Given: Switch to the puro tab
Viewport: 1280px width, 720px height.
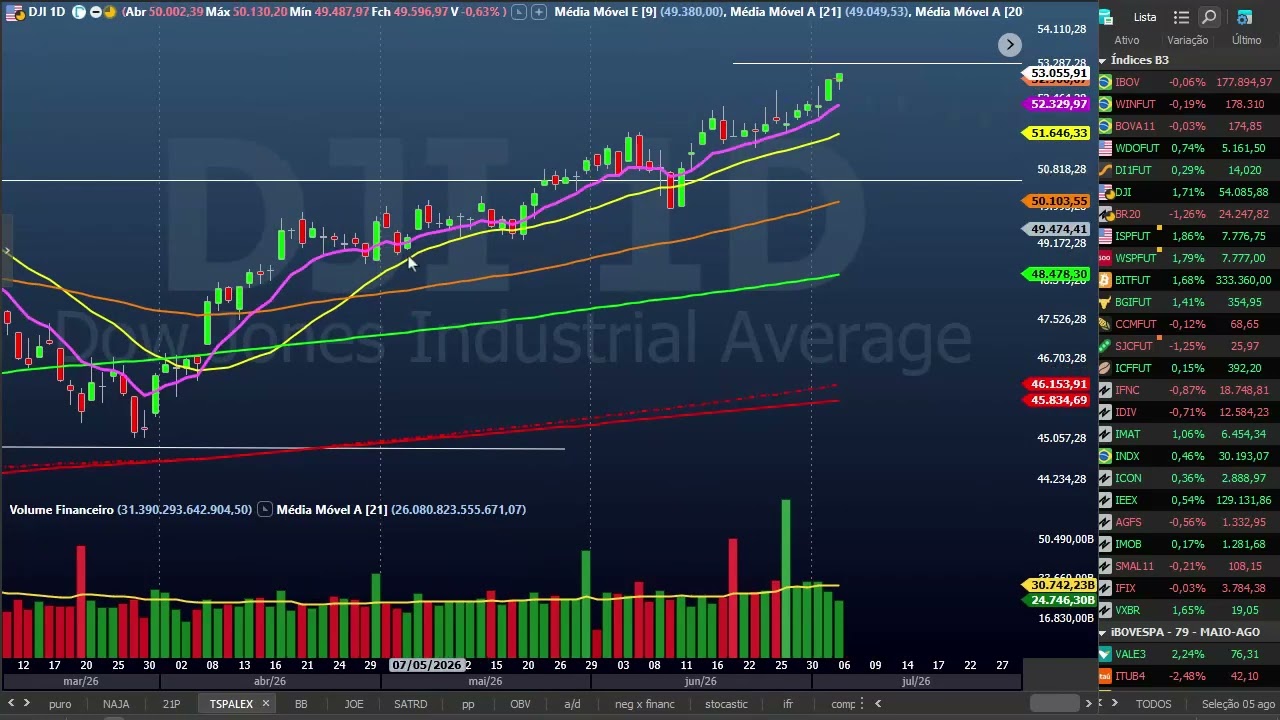Looking at the screenshot, I should [x=60, y=704].
